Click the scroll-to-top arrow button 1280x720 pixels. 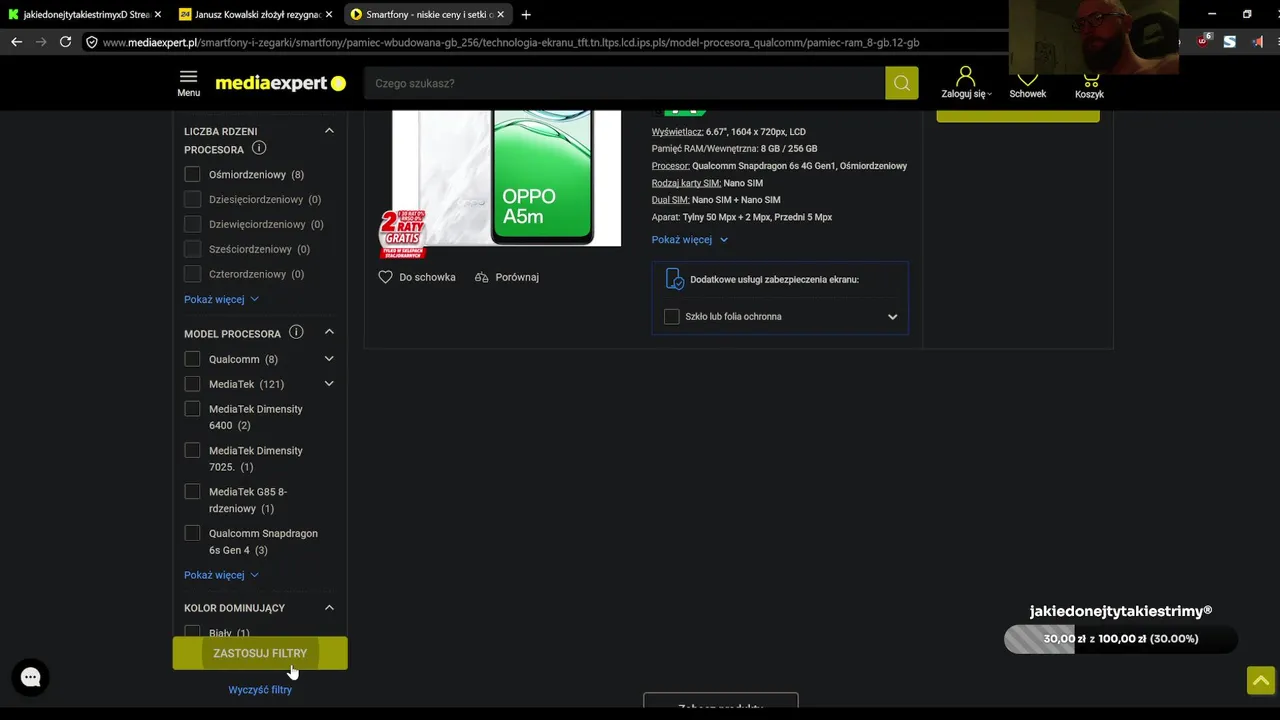click(x=1261, y=680)
